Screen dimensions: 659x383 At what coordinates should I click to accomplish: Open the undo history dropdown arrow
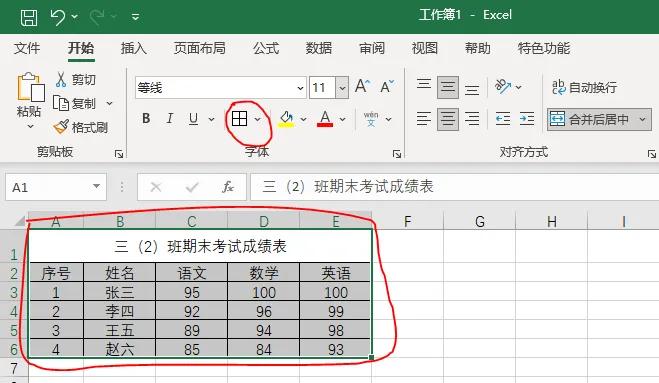point(74,16)
